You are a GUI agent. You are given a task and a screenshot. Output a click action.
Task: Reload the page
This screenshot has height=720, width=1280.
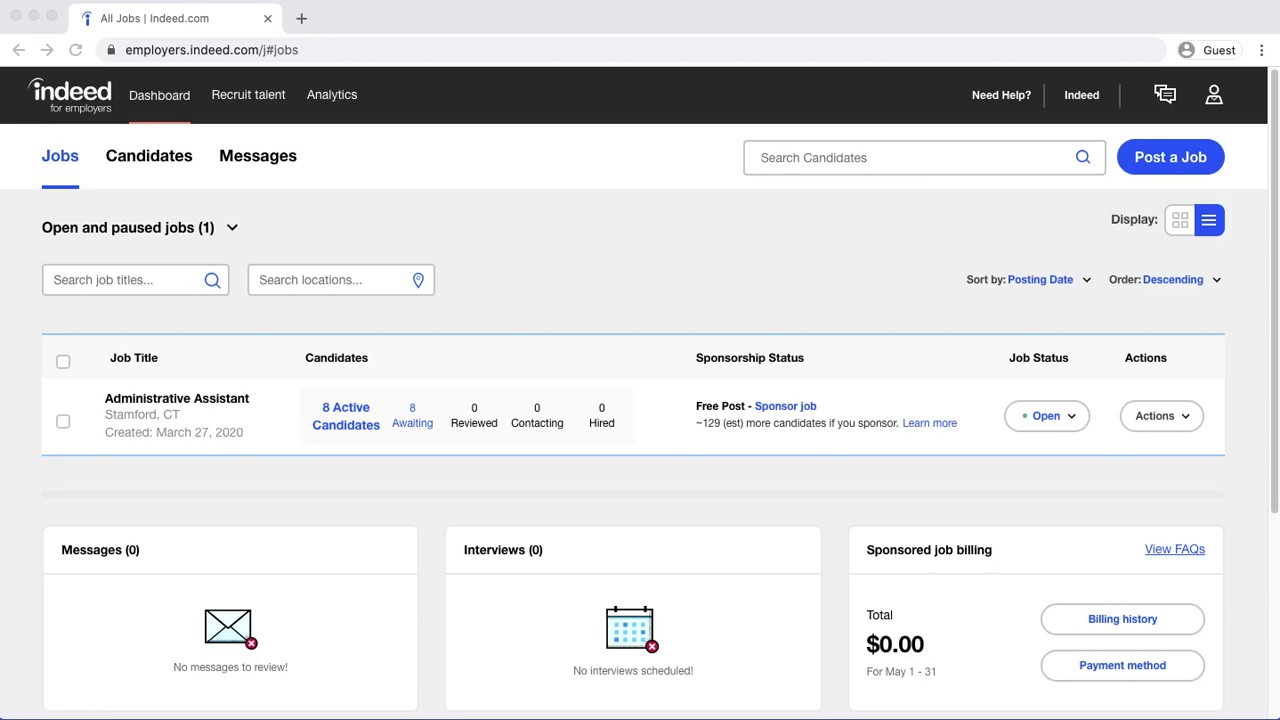(x=75, y=50)
